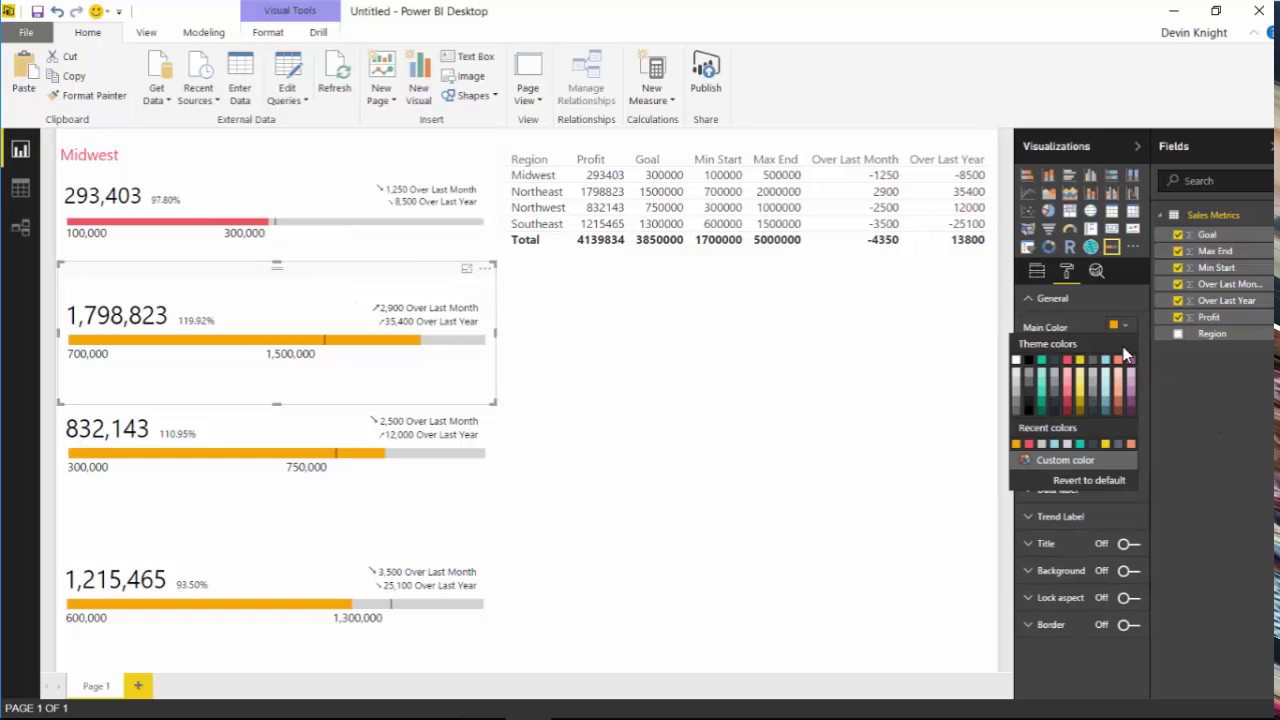Open the Report view in the left sidebar
The height and width of the screenshot is (720, 1280).
(x=20, y=150)
